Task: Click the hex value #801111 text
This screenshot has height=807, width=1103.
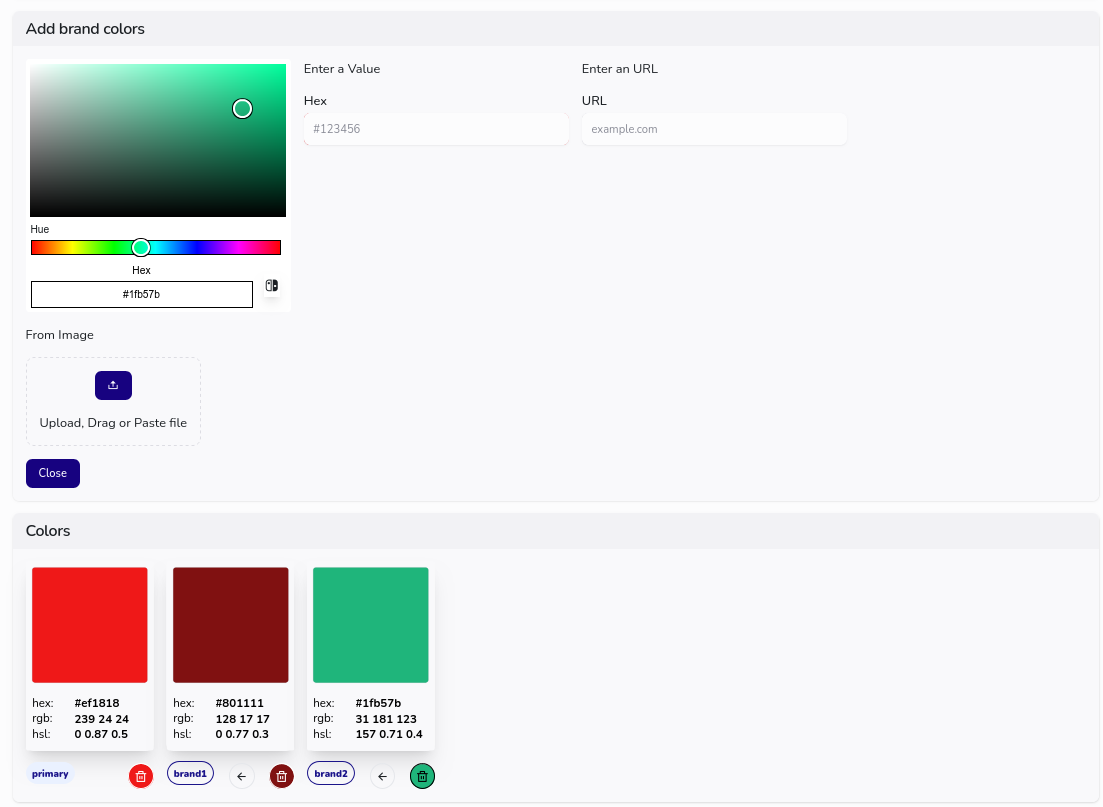Action: coord(239,703)
